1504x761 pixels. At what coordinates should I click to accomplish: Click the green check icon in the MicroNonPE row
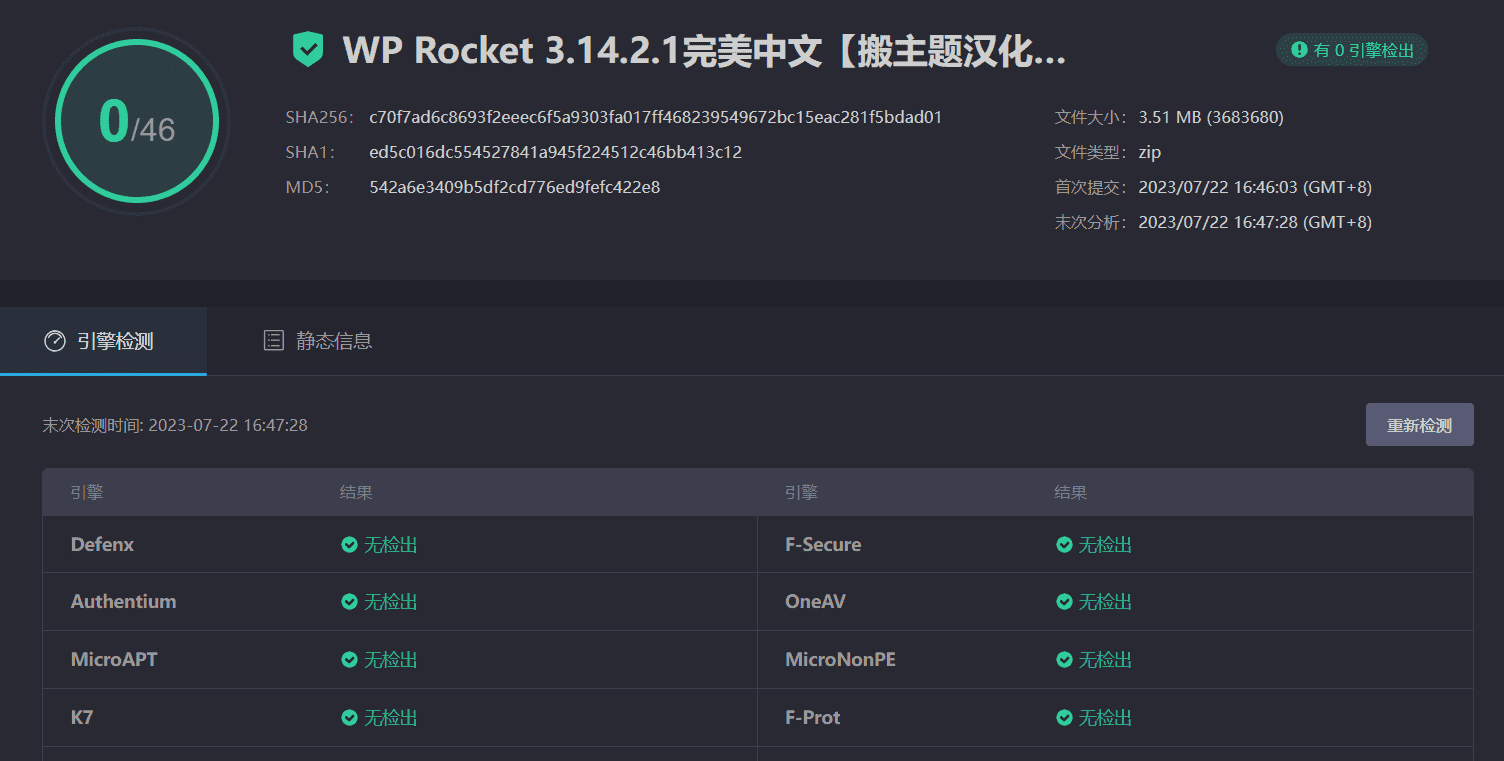click(1064, 660)
